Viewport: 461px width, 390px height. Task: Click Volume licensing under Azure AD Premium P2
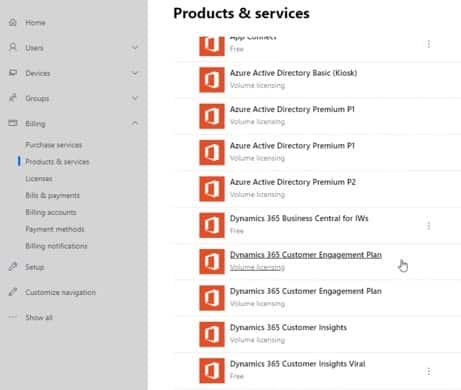click(x=257, y=195)
